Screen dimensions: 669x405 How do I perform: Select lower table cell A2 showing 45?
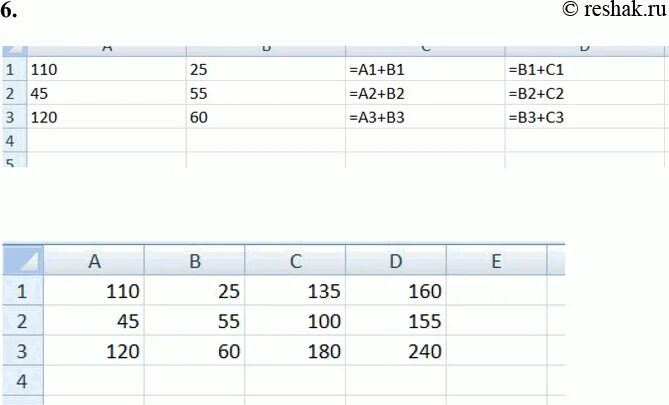94,320
